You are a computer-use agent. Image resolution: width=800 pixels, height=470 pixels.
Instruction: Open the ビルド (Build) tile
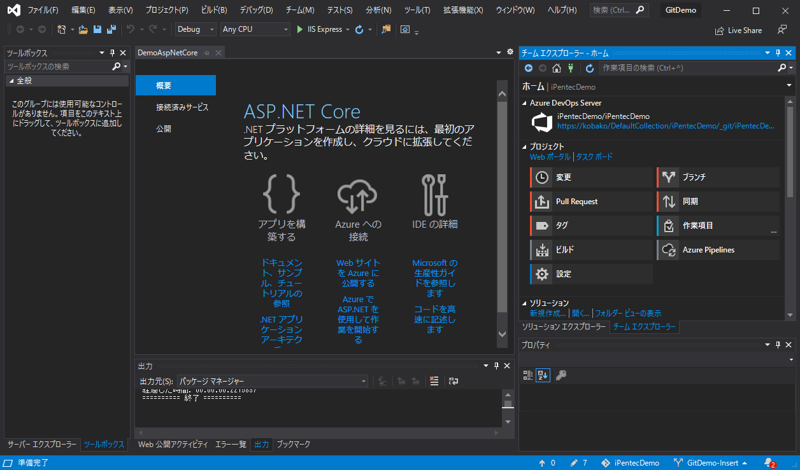tap(591, 250)
